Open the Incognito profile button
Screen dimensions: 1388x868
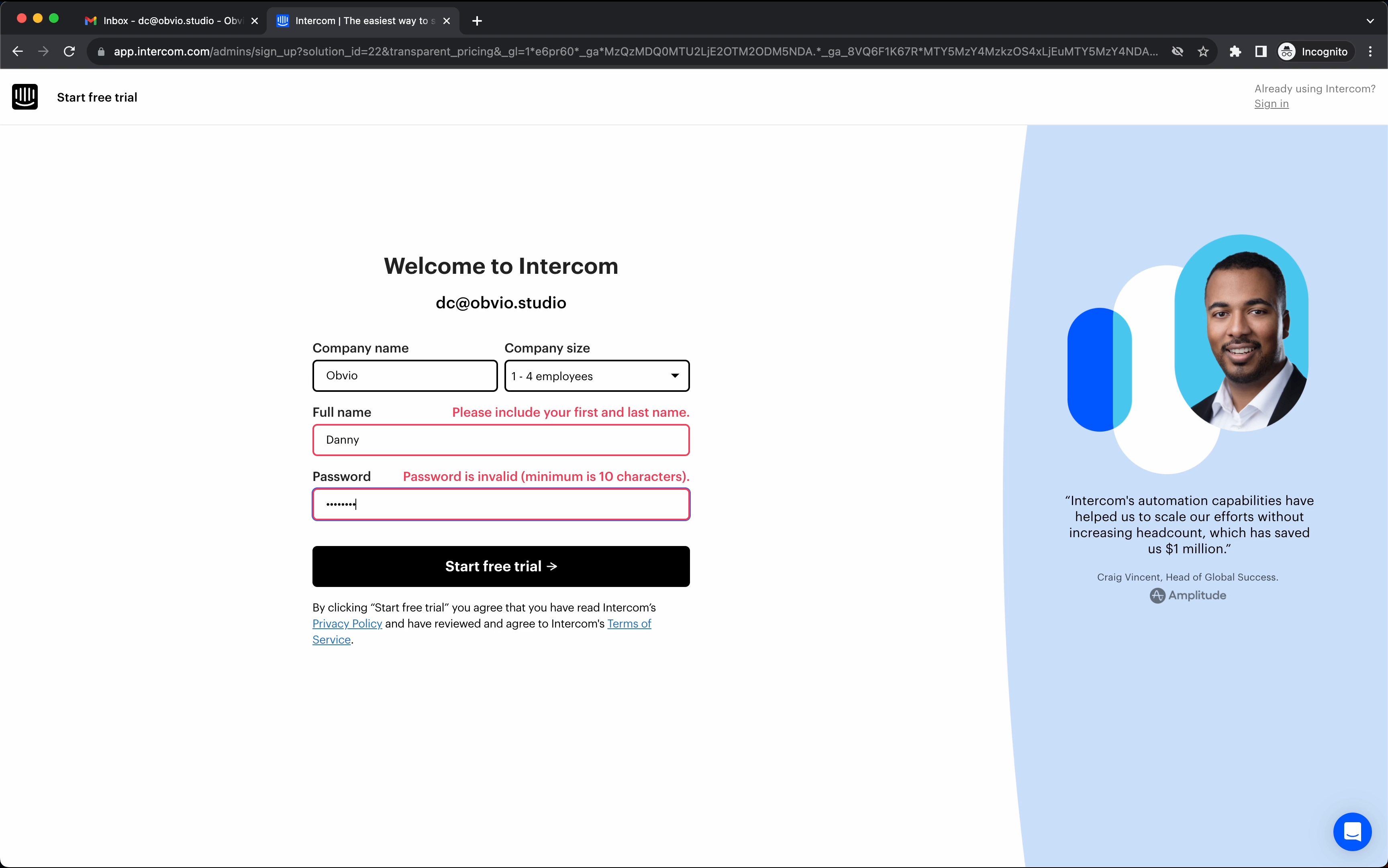click(1315, 52)
